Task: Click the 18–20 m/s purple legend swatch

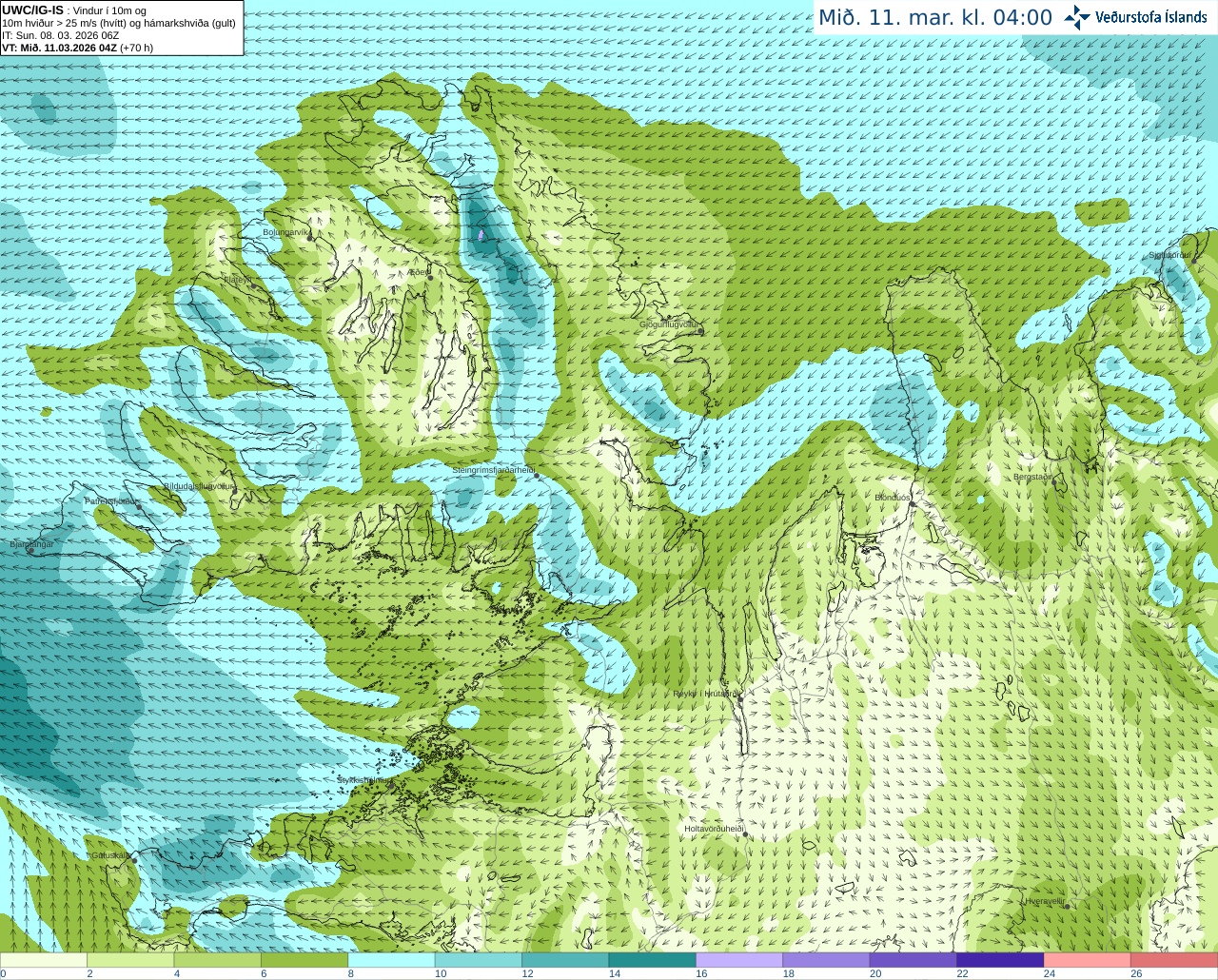Action: [827, 960]
